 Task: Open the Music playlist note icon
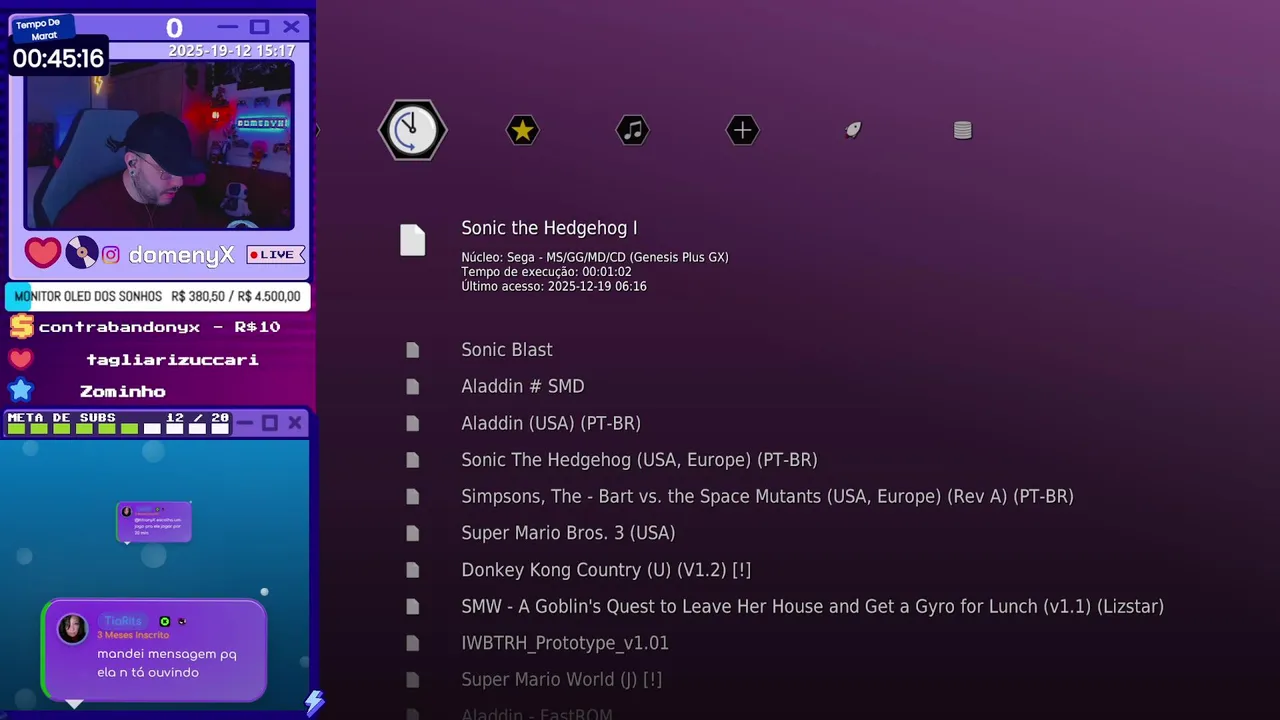[632, 130]
